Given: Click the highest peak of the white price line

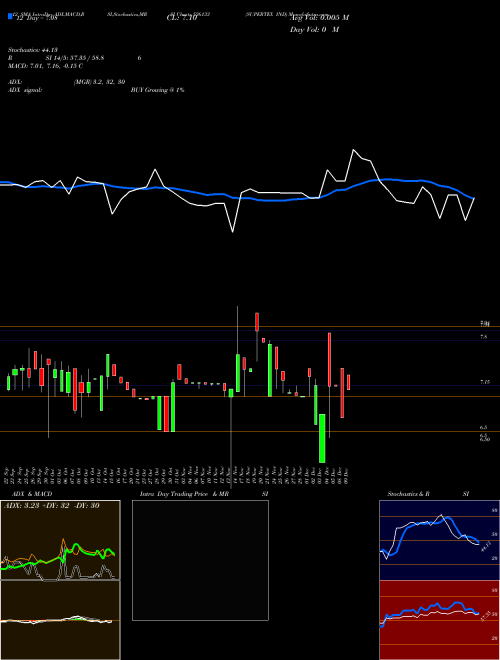Looking at the screenshot, I should coord(353,150).
